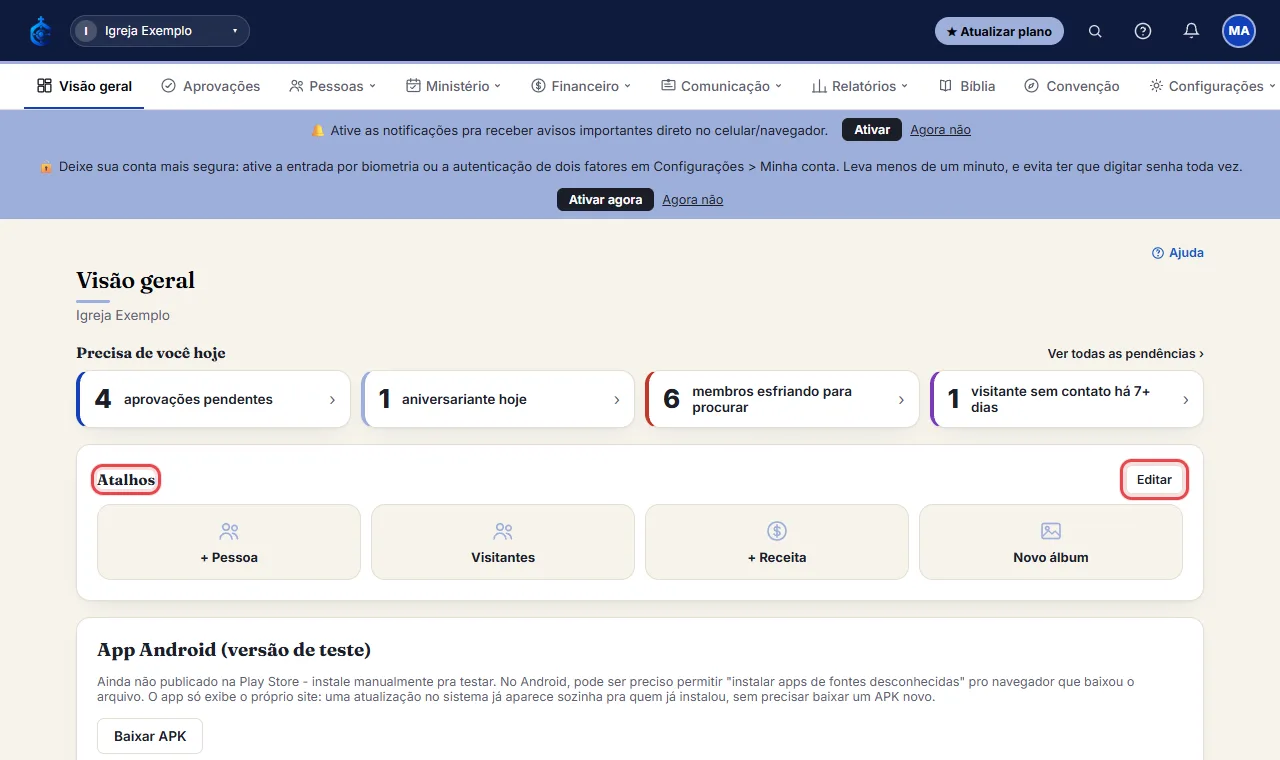Click the Novo álbum shortcut label

(x=1051, y=557)
